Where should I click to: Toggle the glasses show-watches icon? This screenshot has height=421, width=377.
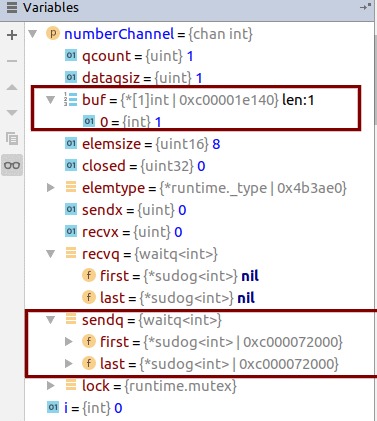12,165
